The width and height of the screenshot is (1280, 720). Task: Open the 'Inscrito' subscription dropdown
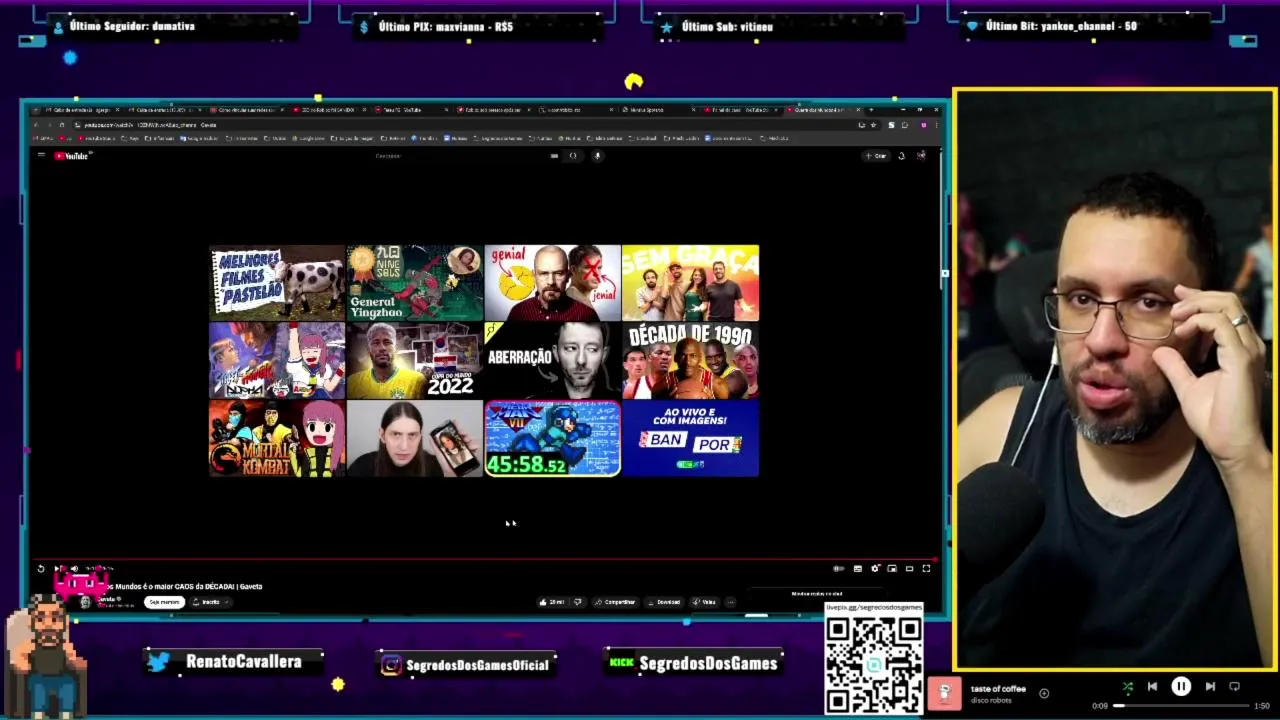[x=210, y=602]
